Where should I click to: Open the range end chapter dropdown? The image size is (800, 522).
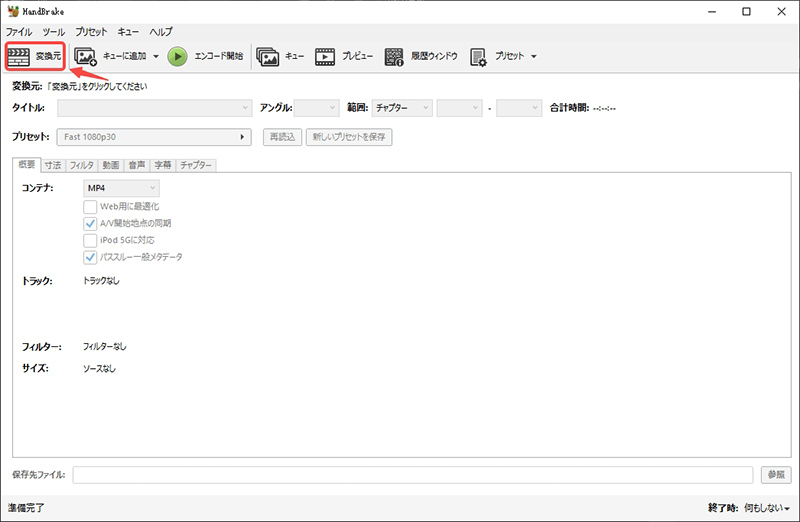(519, 108)
